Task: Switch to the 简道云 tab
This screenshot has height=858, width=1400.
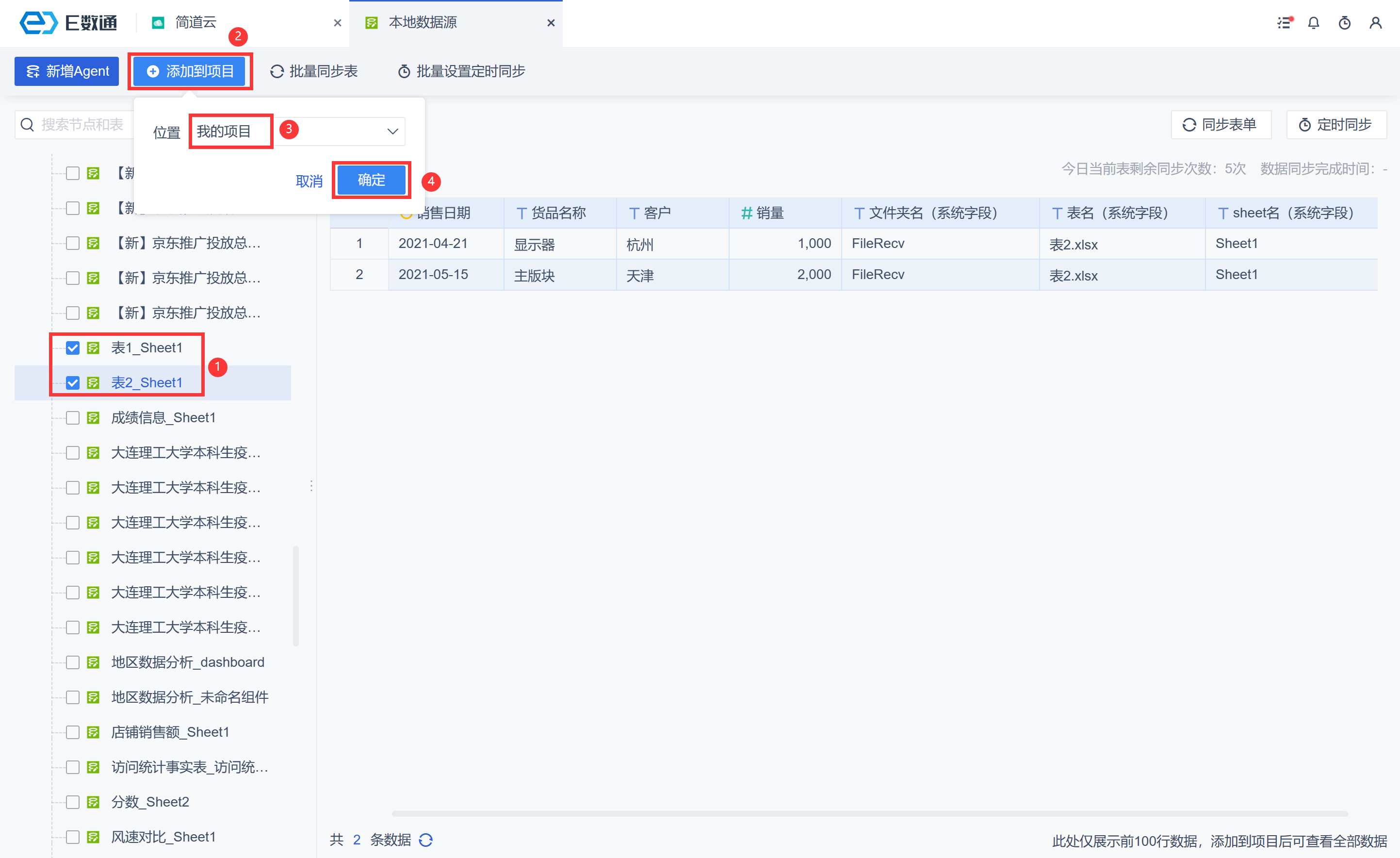Action: pyautogui.click(x=195, y=23)
